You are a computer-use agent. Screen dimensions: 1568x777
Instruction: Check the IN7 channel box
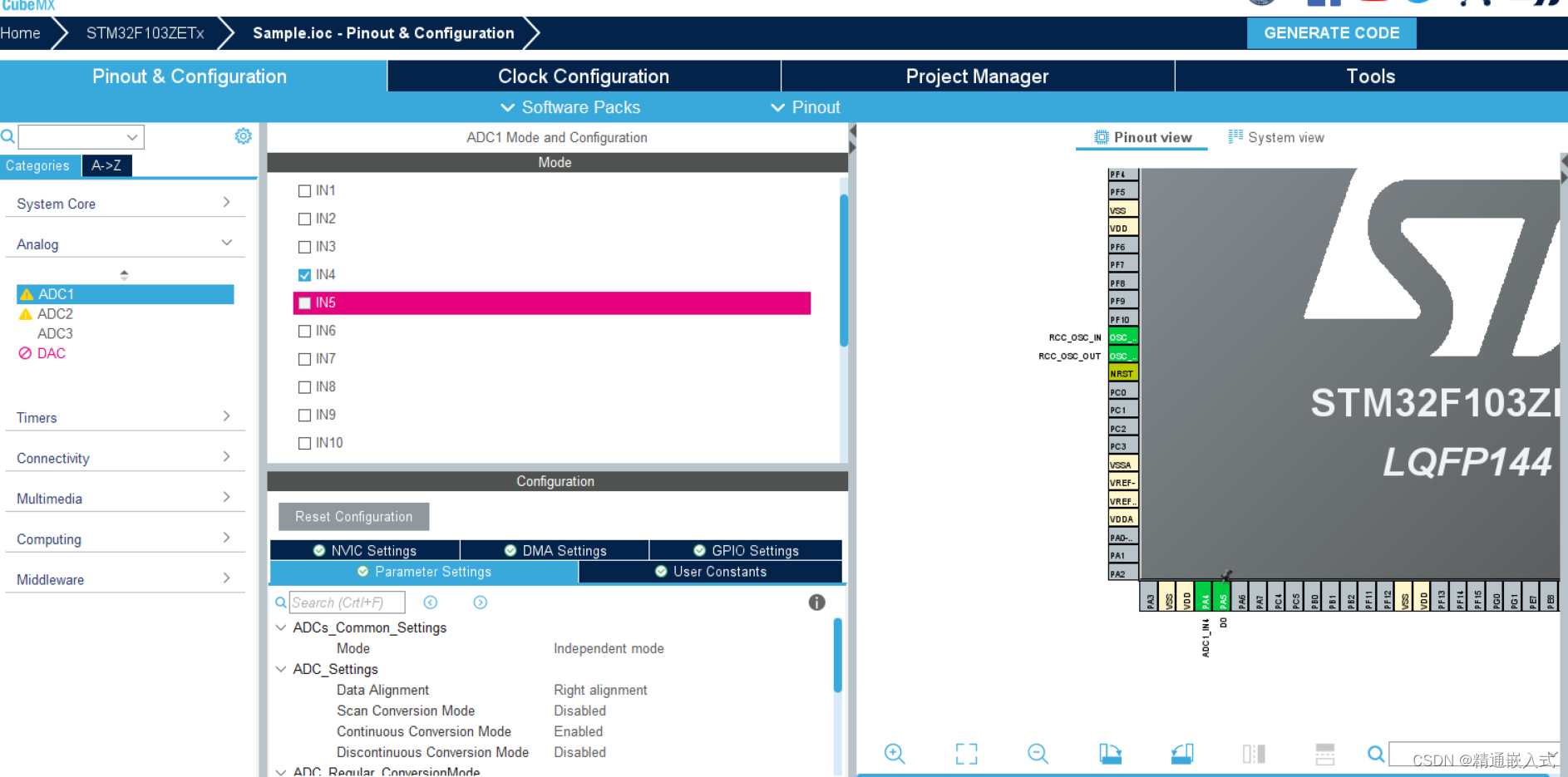304,359
